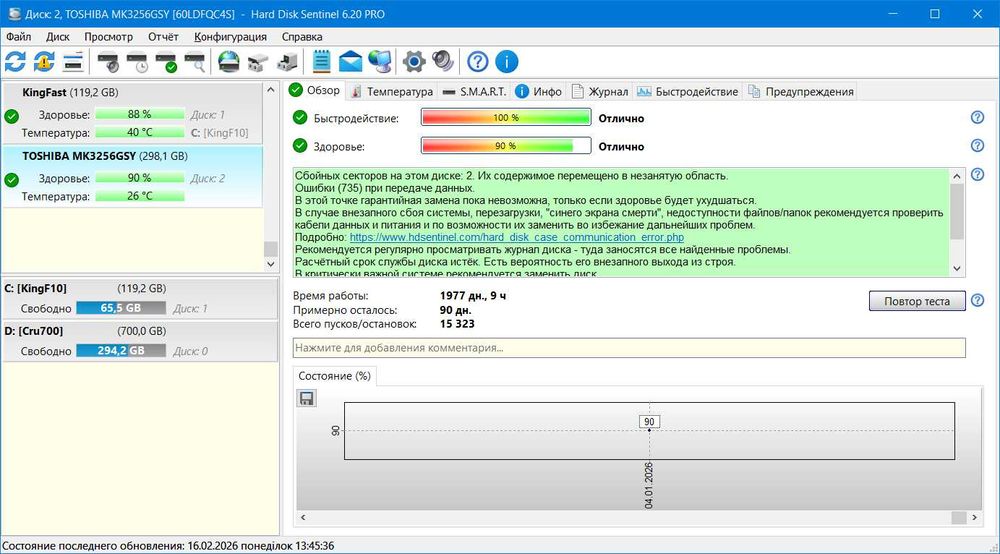The height and width of the screenshot is (554, 1000).
Task: Click the 90 data point label on the chart
Action: 649,421
